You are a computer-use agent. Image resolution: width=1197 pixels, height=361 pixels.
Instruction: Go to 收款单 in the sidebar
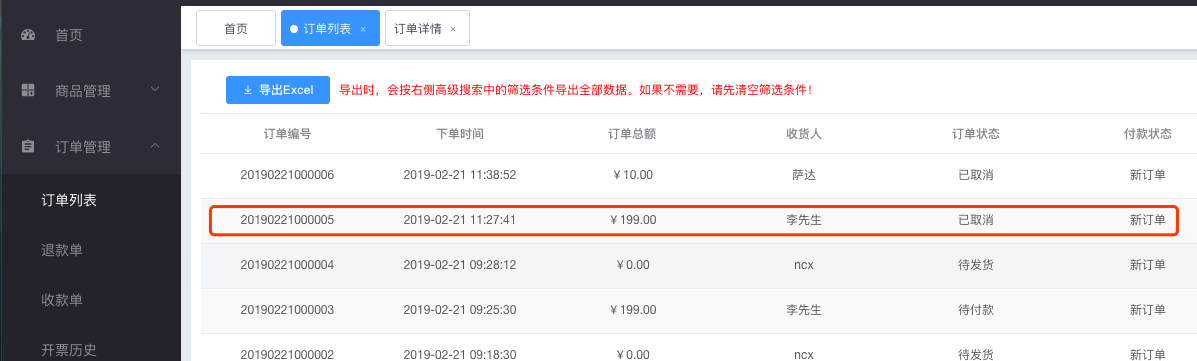pyautogui.click(x=62, y=300)
